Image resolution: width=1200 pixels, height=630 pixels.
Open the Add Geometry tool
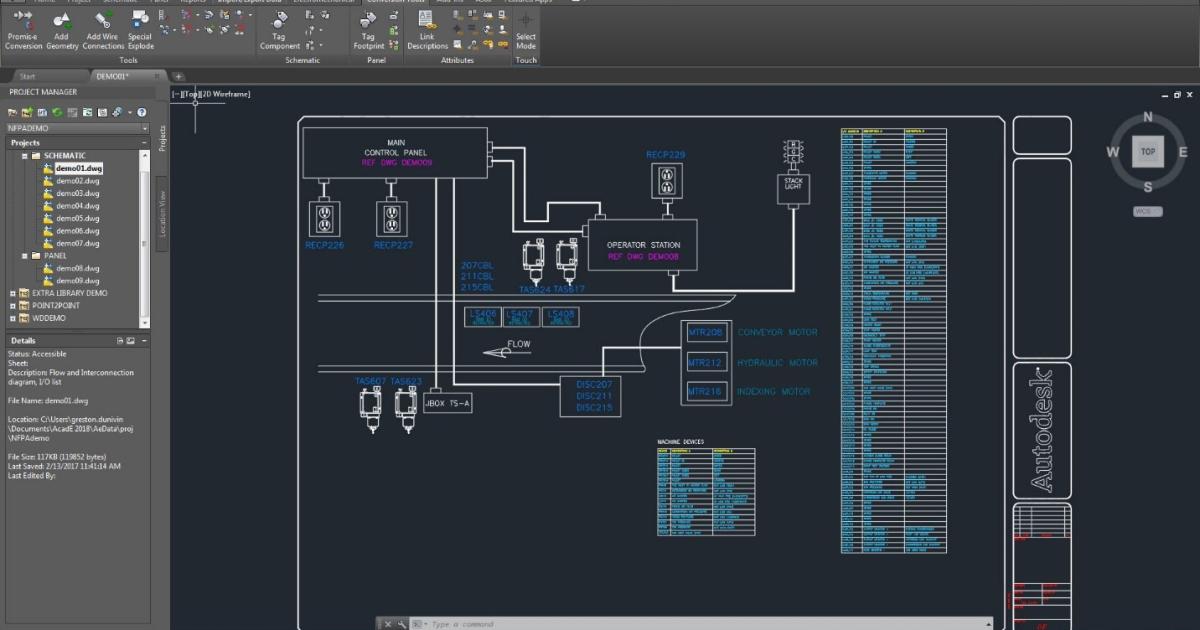pos(62,30)
